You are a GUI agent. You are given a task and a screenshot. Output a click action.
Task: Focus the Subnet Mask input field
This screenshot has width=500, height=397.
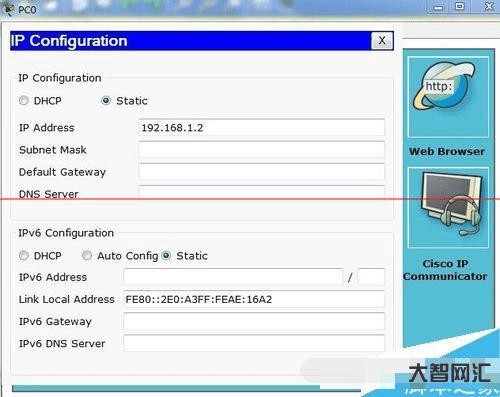[x=262, y=150]
